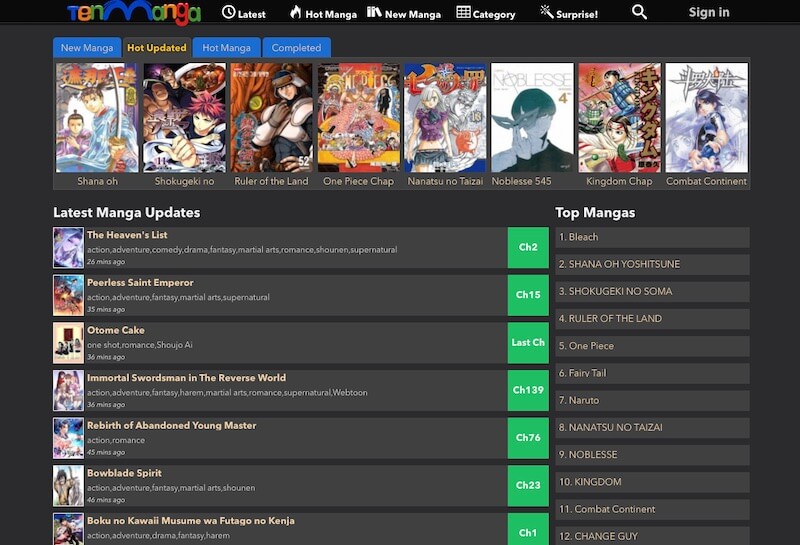800x545 pixels.
Task: Click the flame icon beside Hot Manga
Action: (295, 12)
